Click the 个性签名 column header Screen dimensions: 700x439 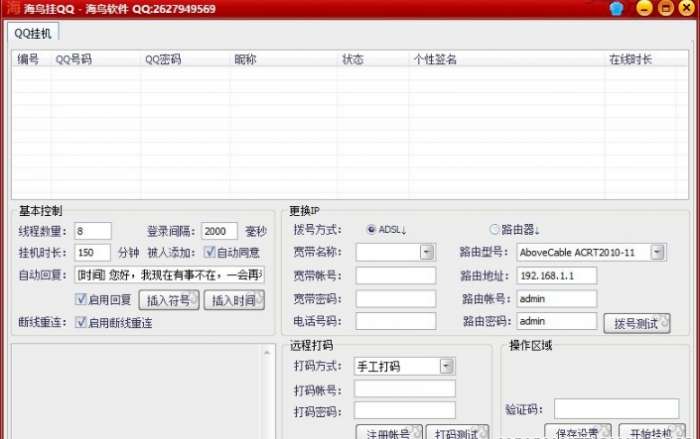pyautogui.click(x=507, y=59)
